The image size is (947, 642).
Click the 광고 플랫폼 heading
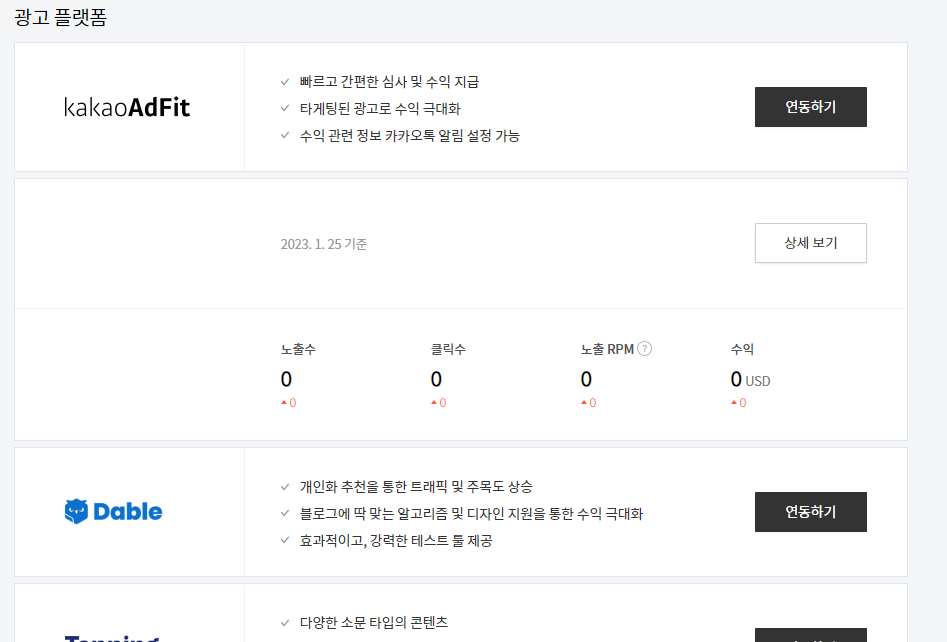click(60, 17)
